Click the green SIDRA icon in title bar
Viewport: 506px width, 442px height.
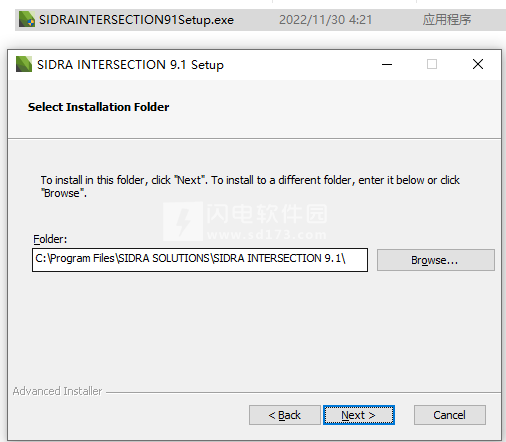coord(24,64)
